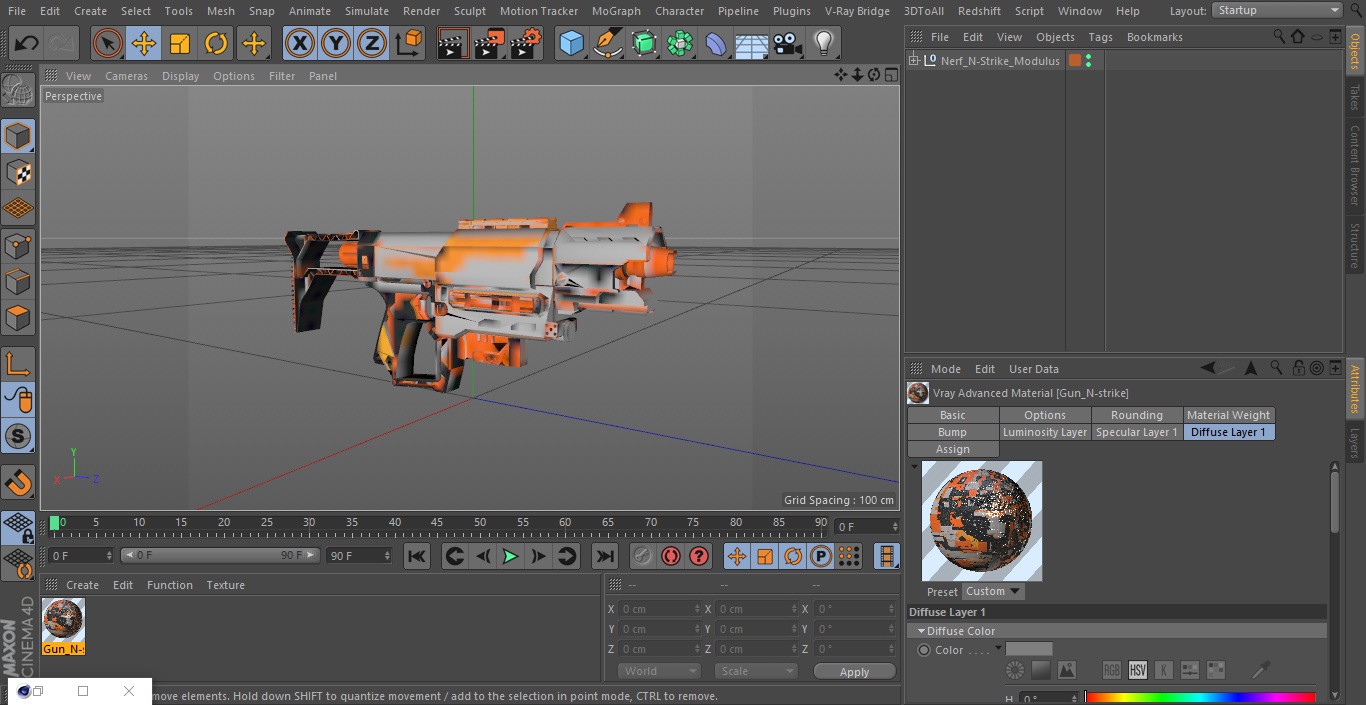Collapse the material preview arrow
This screenshot has width=1366, height=705.
(914, 467)
